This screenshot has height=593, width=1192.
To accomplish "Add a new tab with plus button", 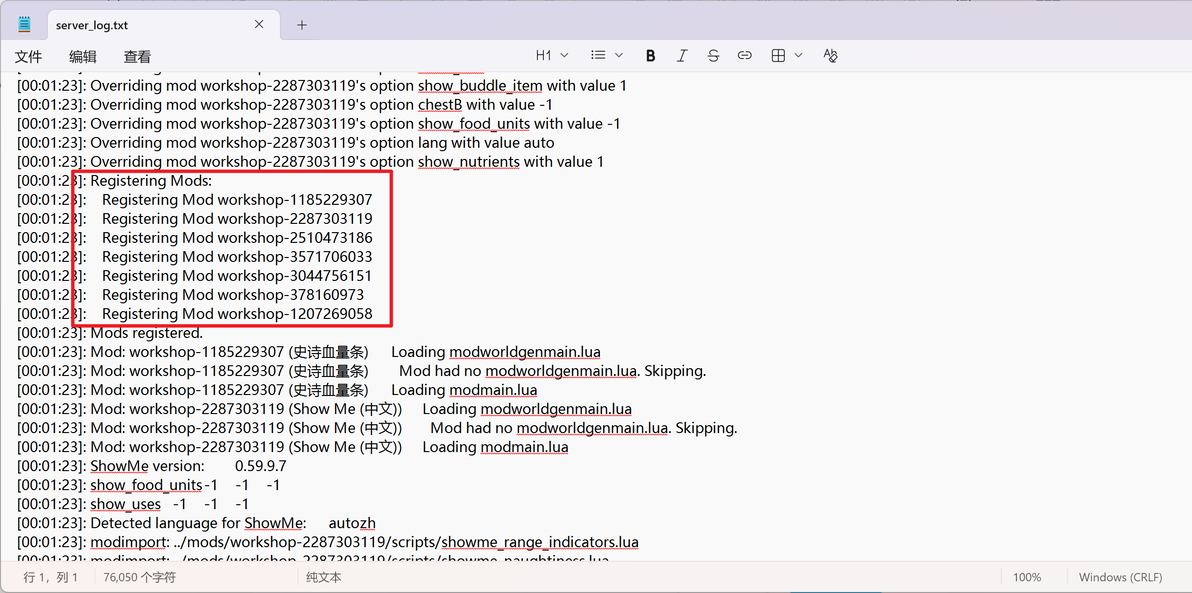I will click(302, 24).
